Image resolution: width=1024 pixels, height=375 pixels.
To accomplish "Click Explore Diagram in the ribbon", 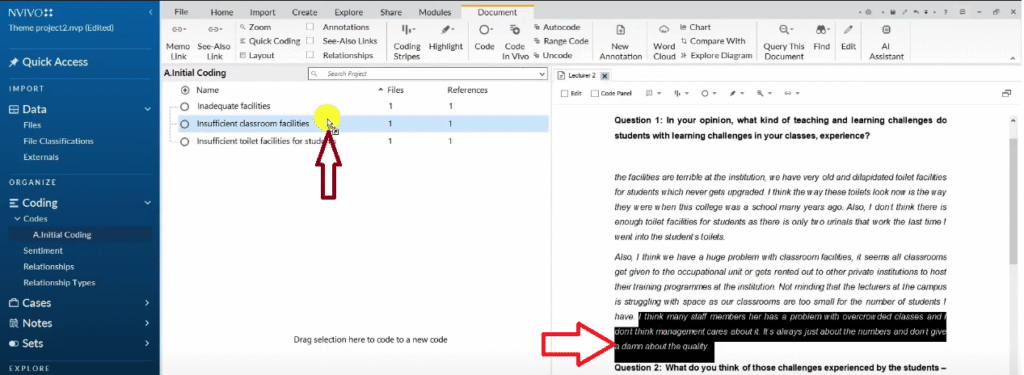I will tap(716, 56).
